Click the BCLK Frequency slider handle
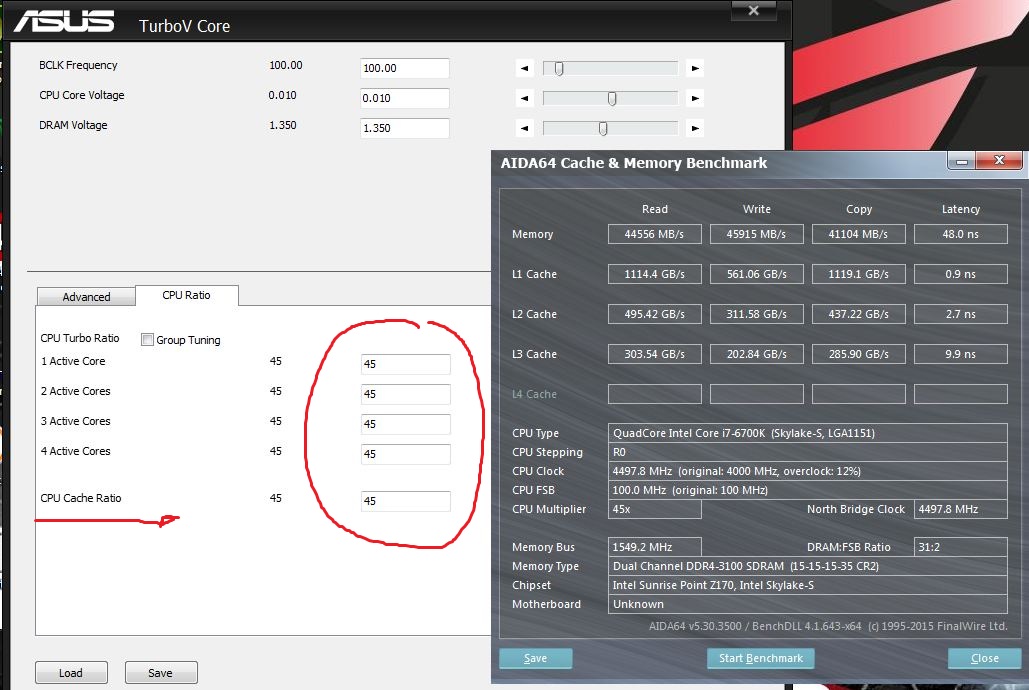This screenshot has width=1029, height=690. click(x=559, y=68)
